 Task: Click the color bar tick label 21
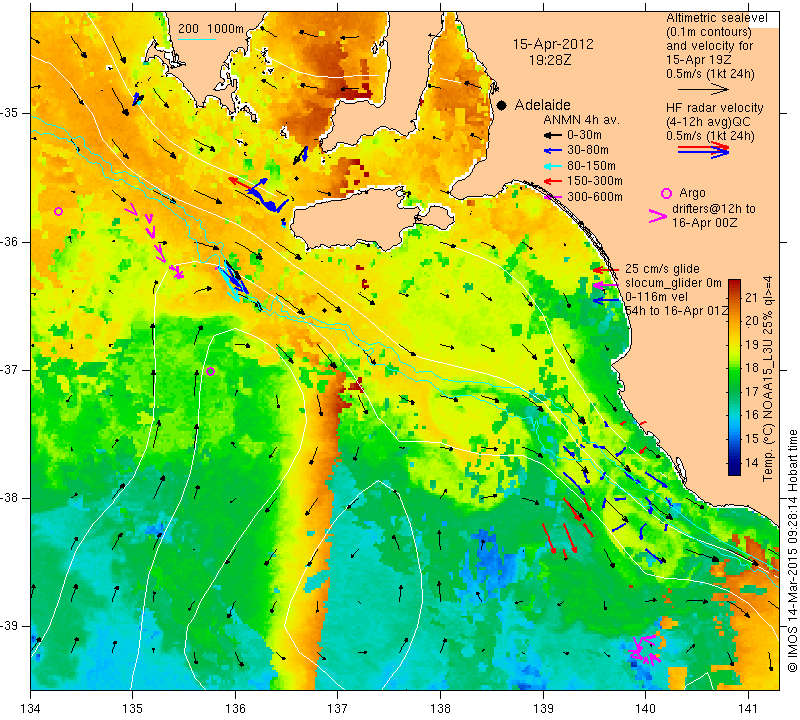752,297
